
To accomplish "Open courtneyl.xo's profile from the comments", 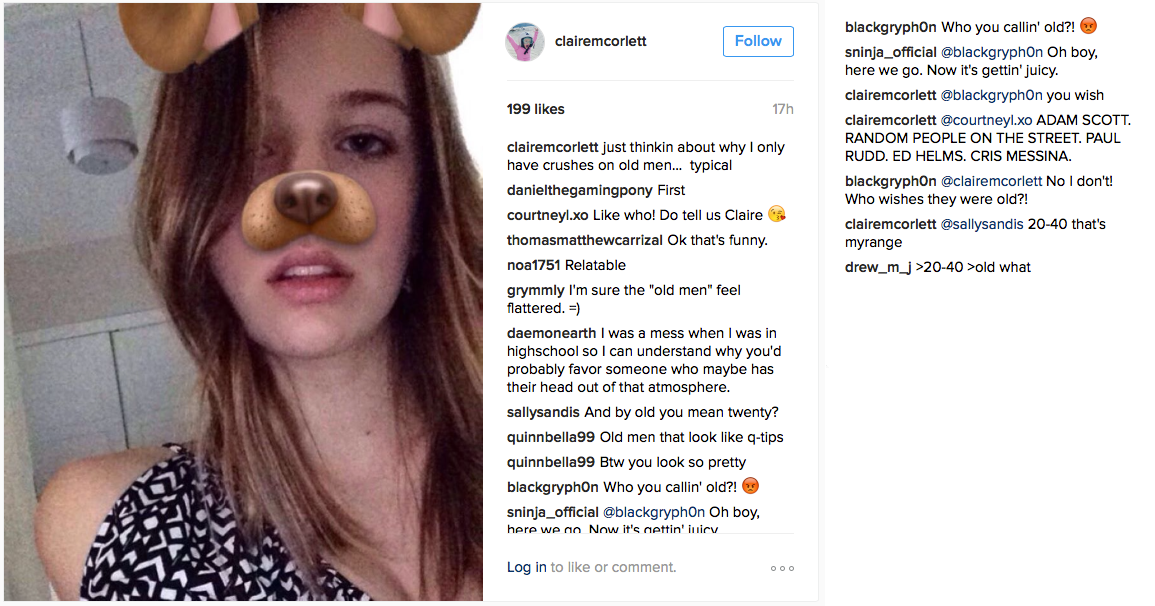I will 548,215.
